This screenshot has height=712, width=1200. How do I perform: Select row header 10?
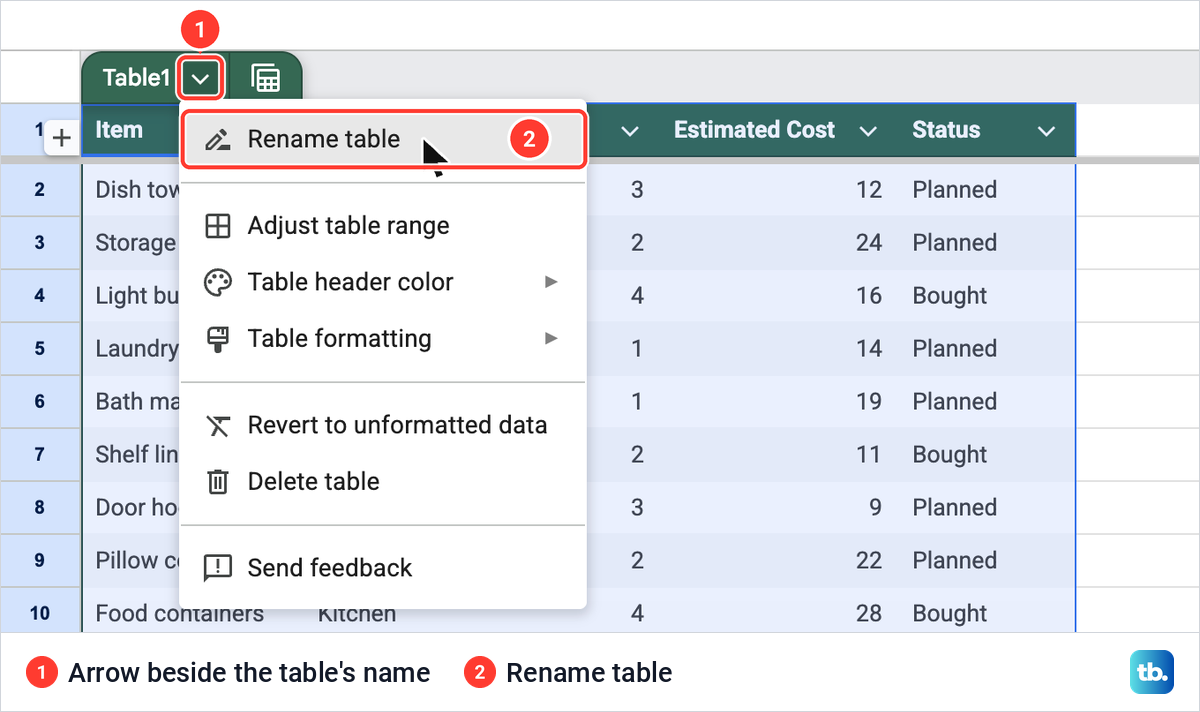pos(40,612)
